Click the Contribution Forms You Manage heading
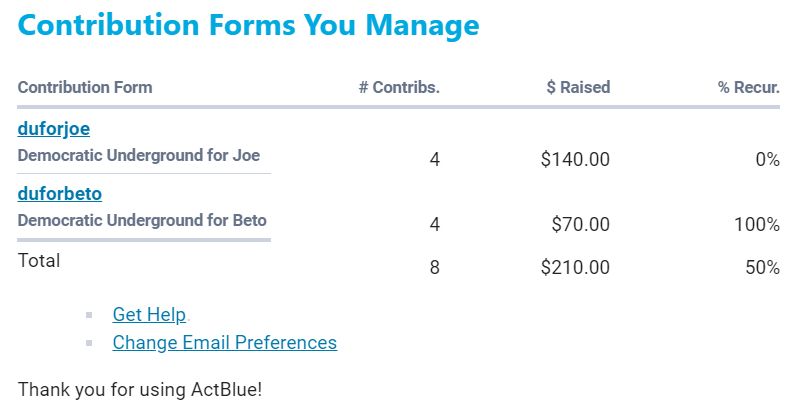Image resolution: width=790 pixels, height=419 pixels. [x=248, y=25]
